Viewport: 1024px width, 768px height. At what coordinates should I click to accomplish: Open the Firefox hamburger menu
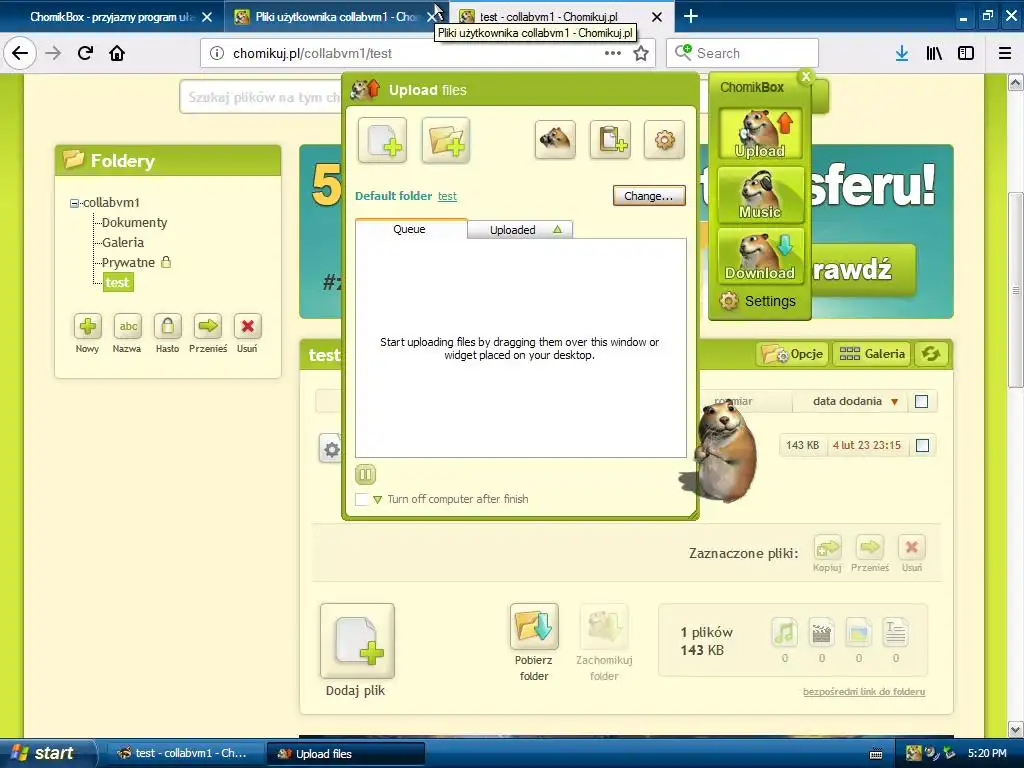click(x=1005, y=53)
